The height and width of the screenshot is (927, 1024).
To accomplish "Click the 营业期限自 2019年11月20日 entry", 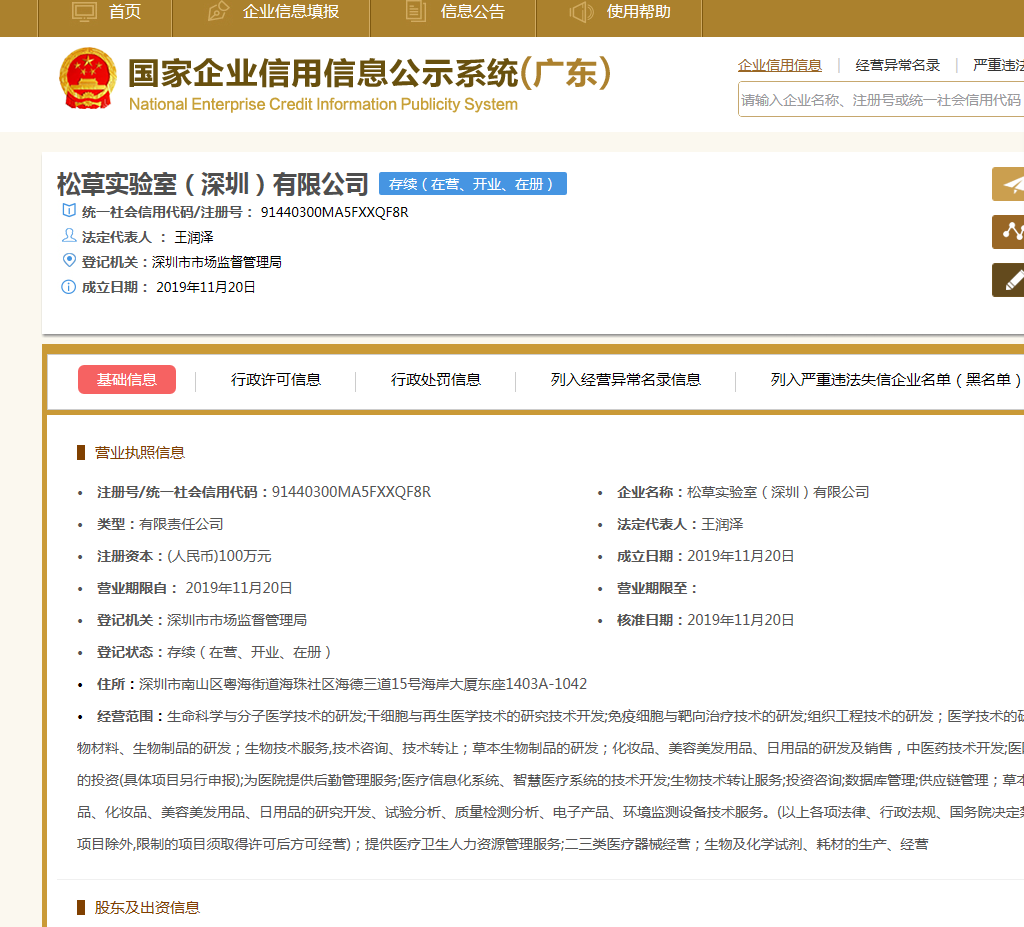I will (195, 588).
